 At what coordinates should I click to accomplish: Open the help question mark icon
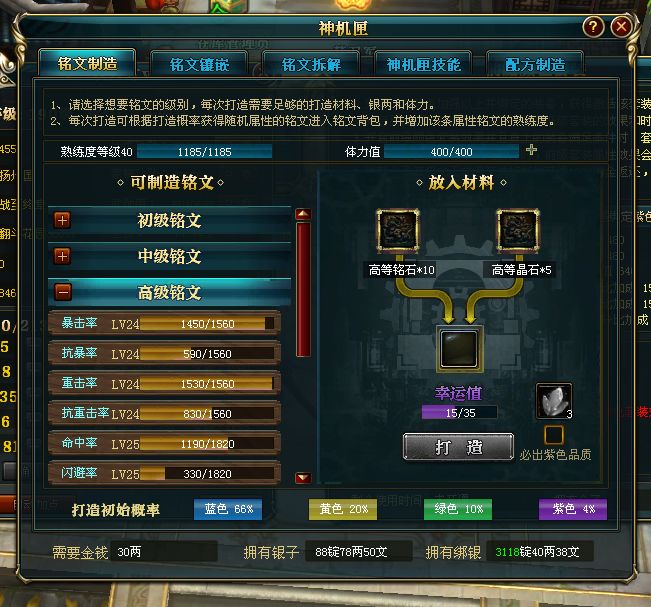pyautogui.click(x=593, y=27)
